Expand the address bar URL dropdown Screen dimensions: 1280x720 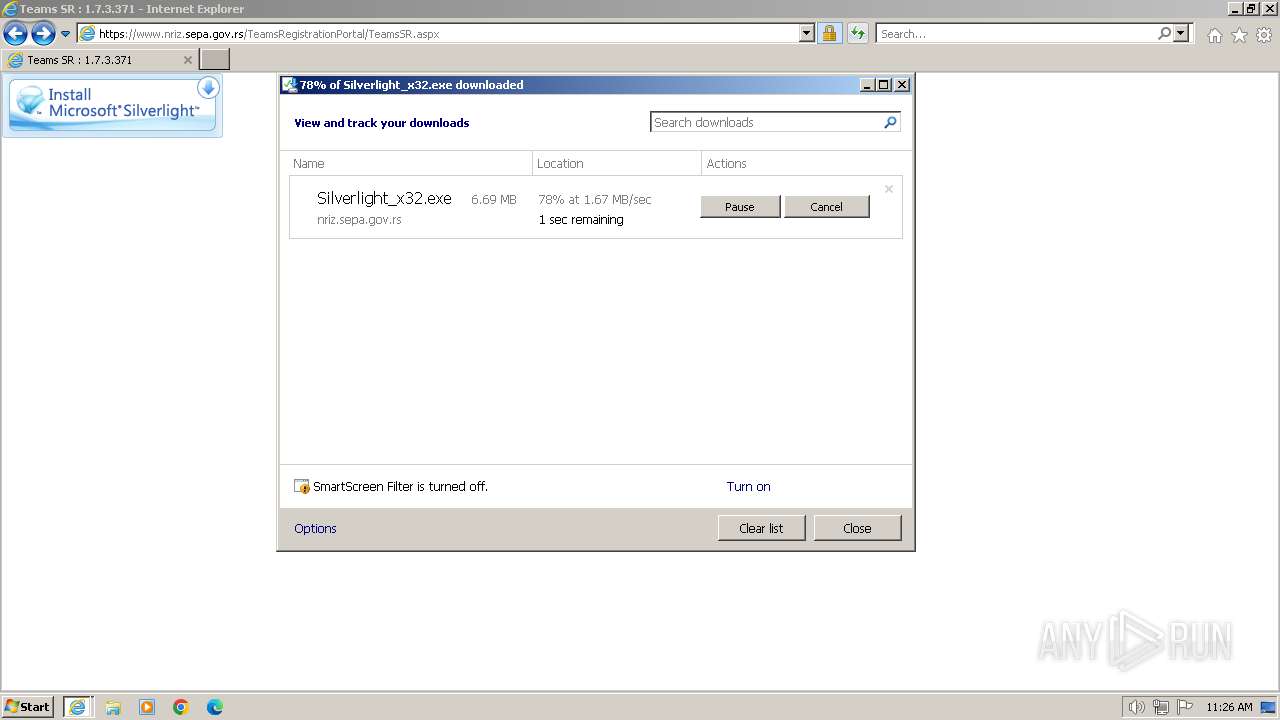(x=807, y=33)
